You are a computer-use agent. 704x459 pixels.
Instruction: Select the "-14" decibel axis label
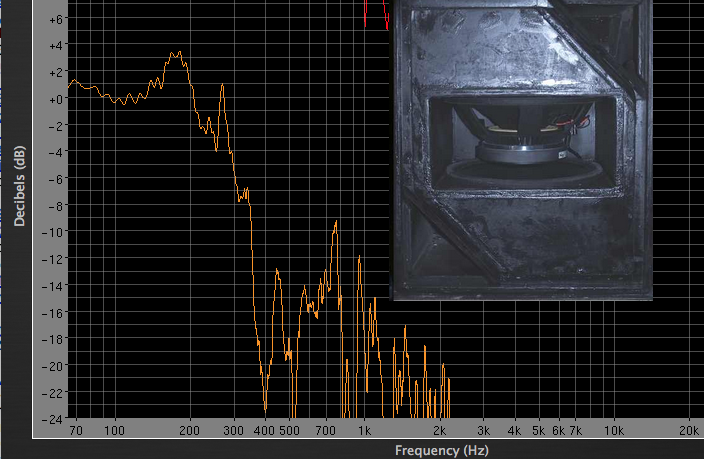coord(53,286)
